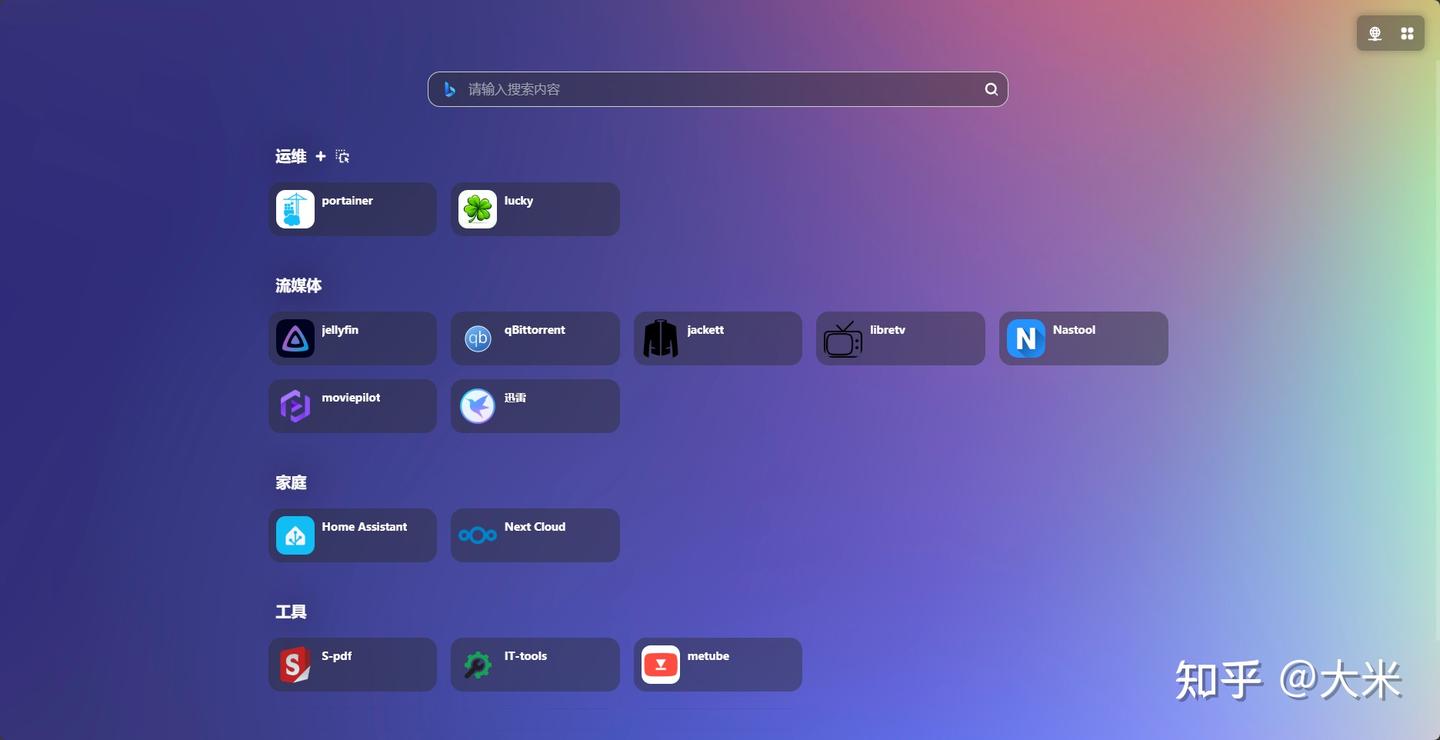1440x740 pixels.
Task: Open IT-tools from the 工具 group
Action: [x=535, y=664]
